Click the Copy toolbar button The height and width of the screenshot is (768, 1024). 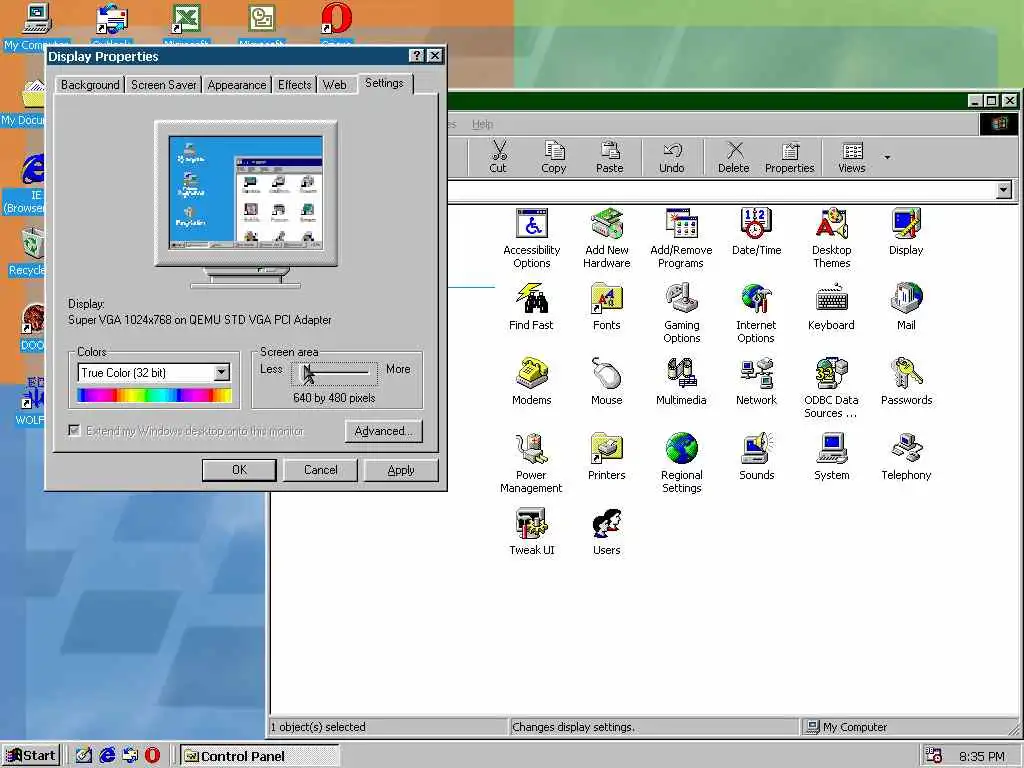click(554, 157)
